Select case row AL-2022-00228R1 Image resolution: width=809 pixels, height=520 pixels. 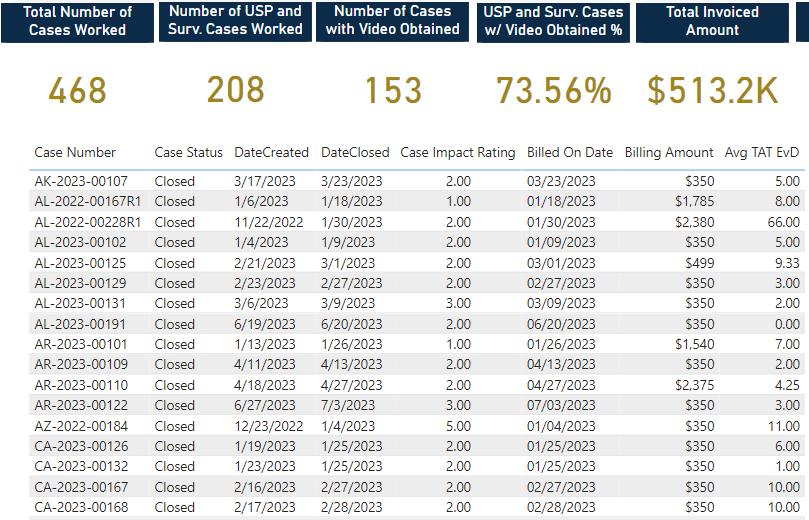(x=417, y=222)
